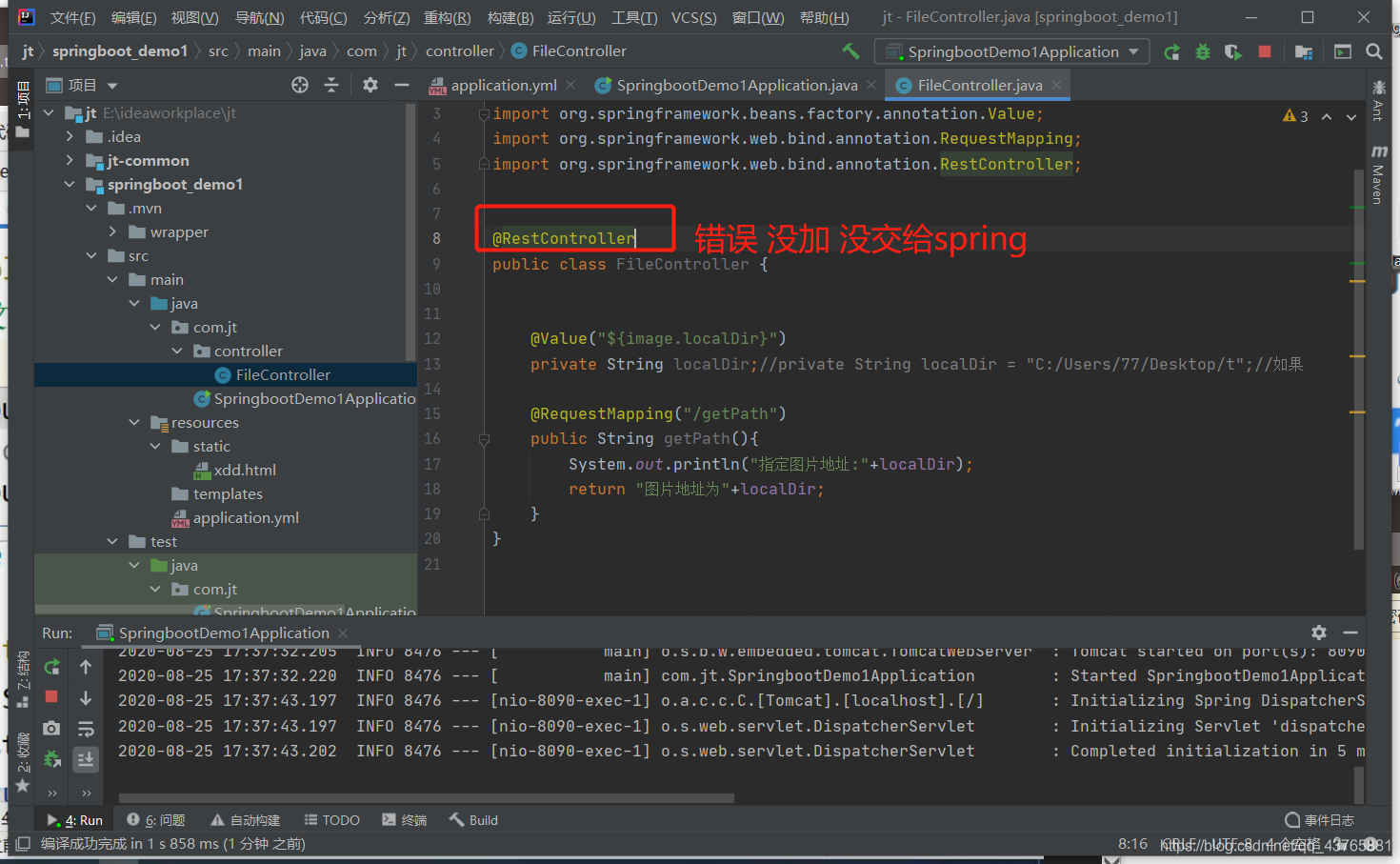Click cursor position 8:16 in status bar

click(1132, 844)
